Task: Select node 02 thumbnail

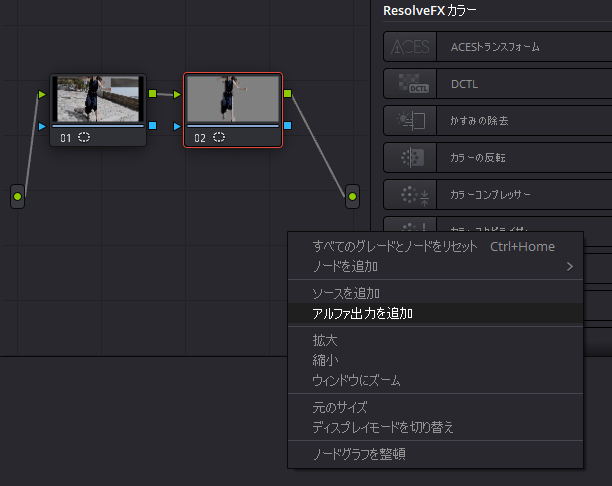Action: click(233, 99)
